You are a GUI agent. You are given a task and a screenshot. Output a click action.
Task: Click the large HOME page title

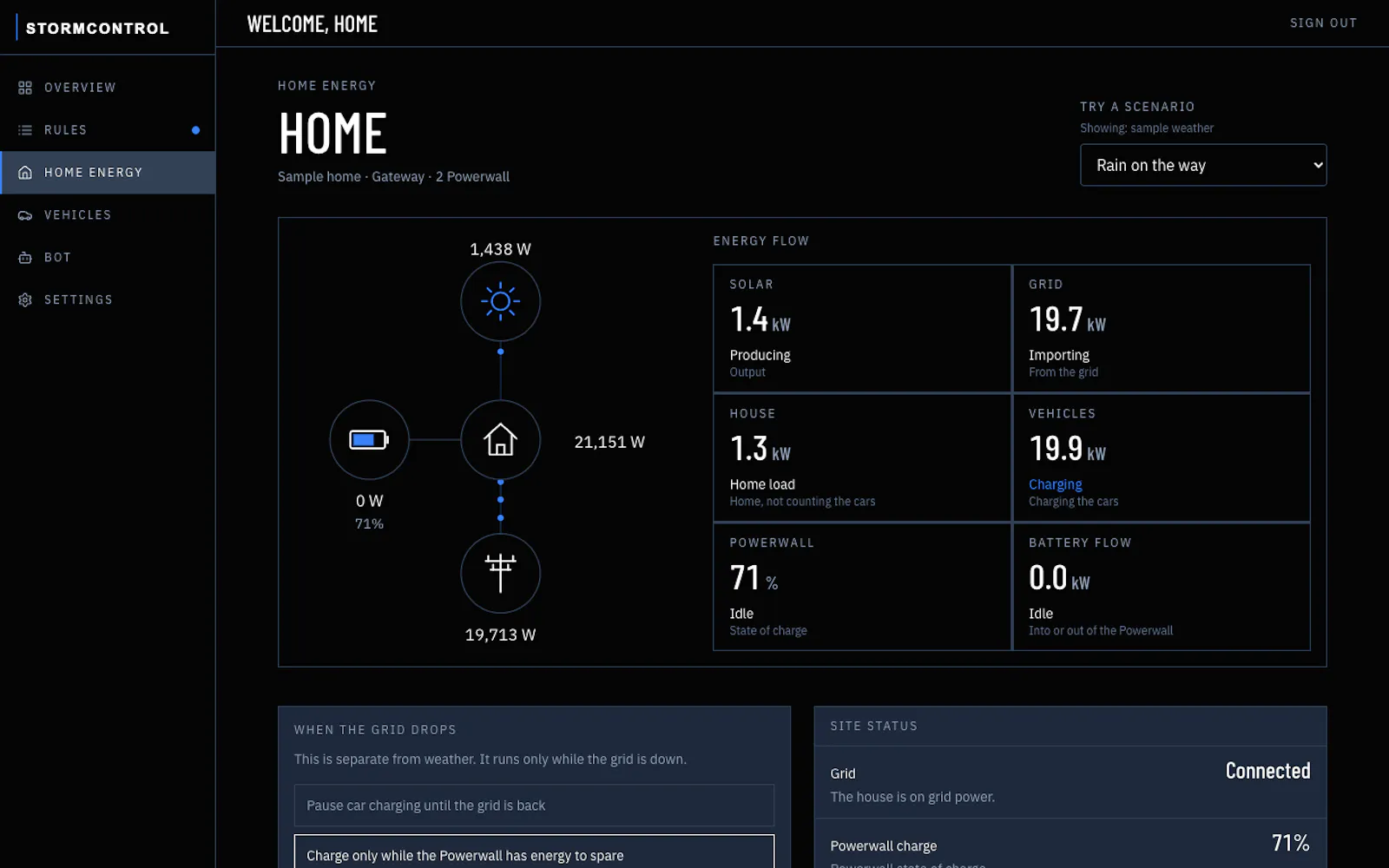coord(332,134)
